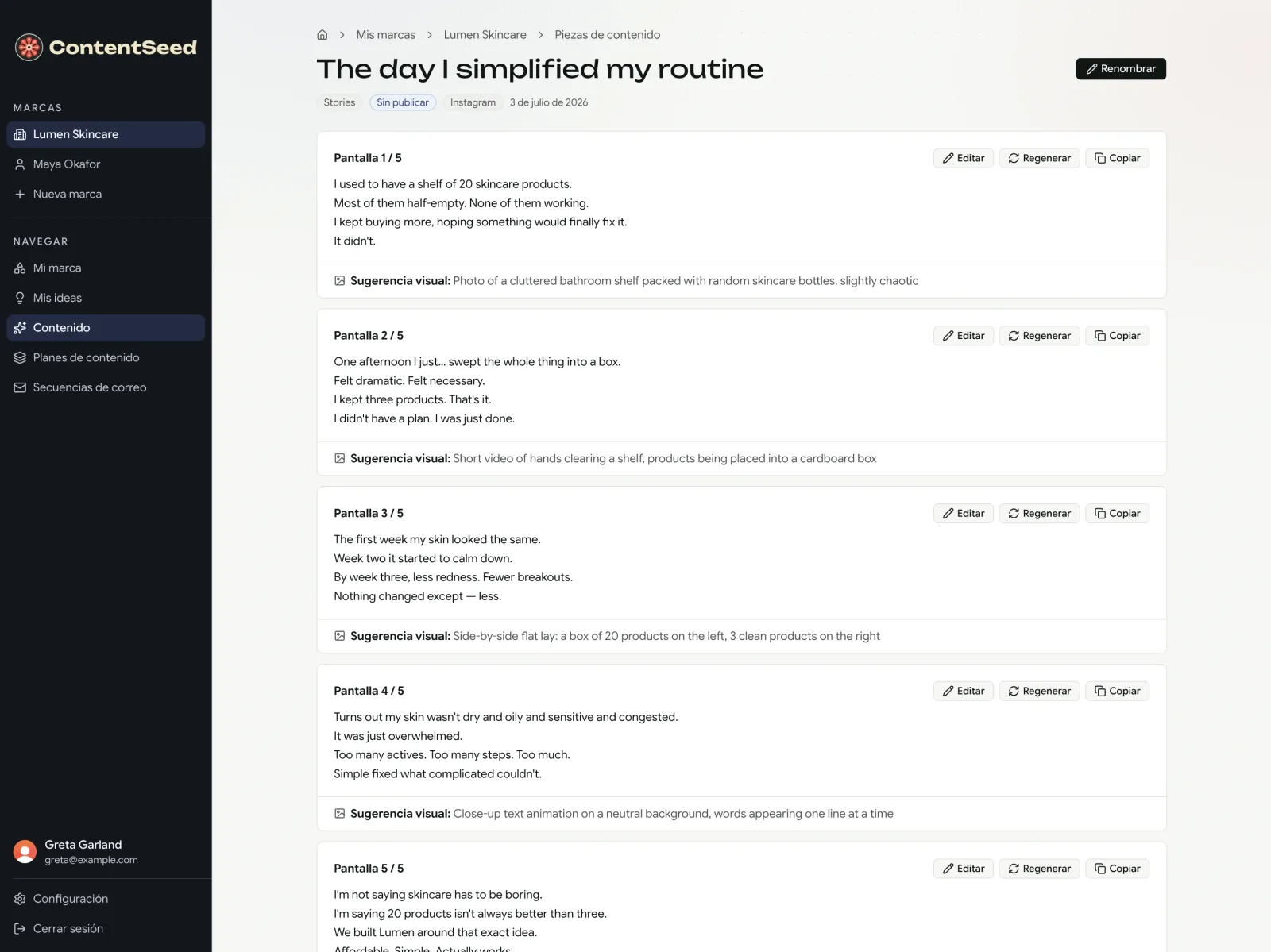Click the page title The day I simplified my routine
Screen dimensions: 1271x952
[539, 69]
